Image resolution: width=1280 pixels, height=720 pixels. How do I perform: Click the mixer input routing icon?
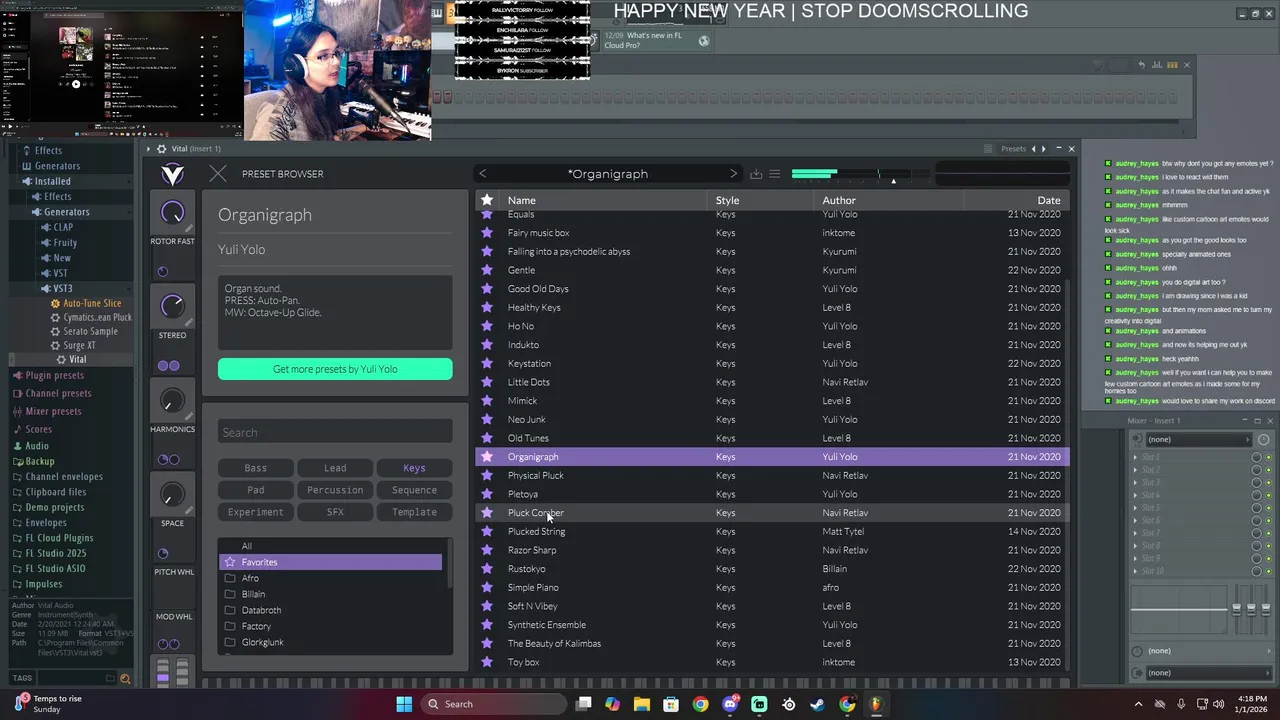[x=1137, y=440]
